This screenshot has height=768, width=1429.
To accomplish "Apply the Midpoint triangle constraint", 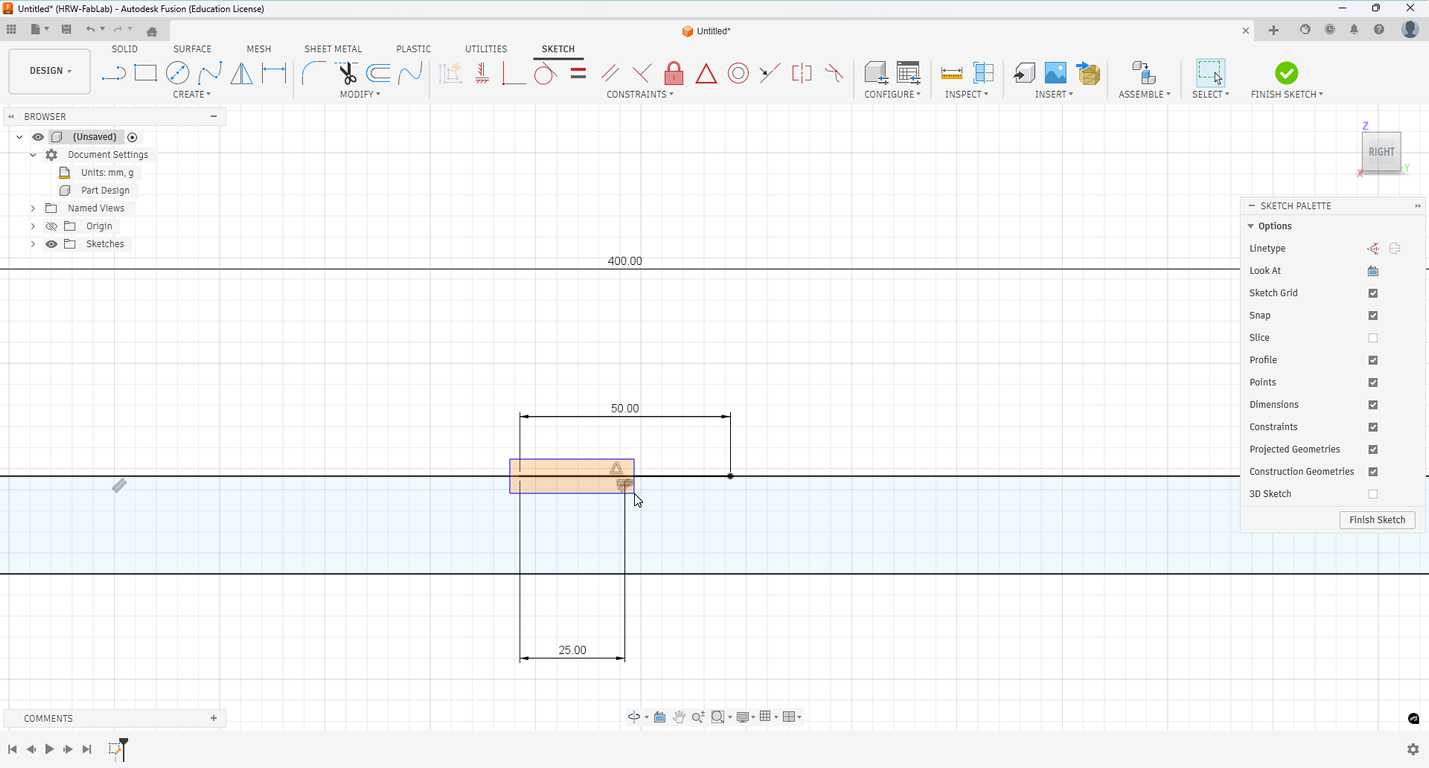I will click(x=706, y=73).
